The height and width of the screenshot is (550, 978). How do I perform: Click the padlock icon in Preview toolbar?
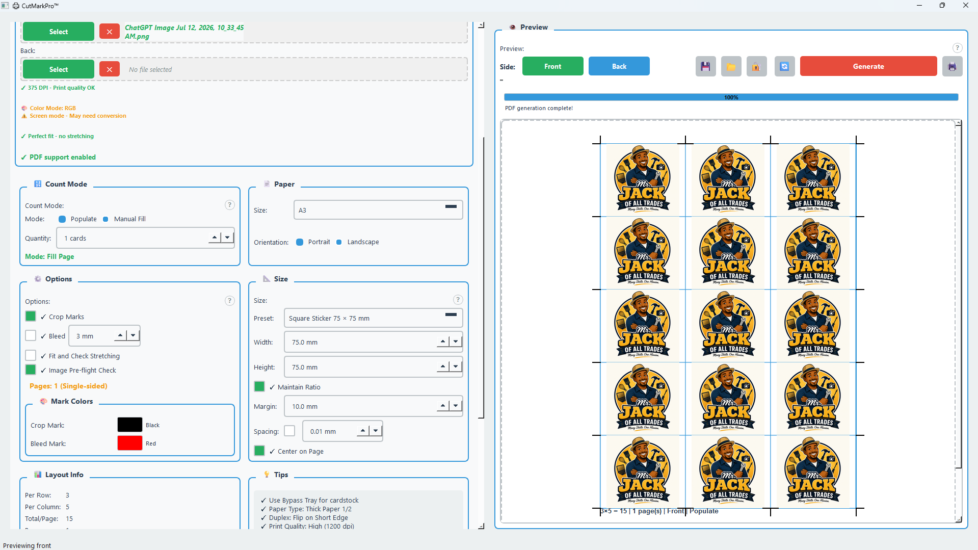click(x=756, y=66)
